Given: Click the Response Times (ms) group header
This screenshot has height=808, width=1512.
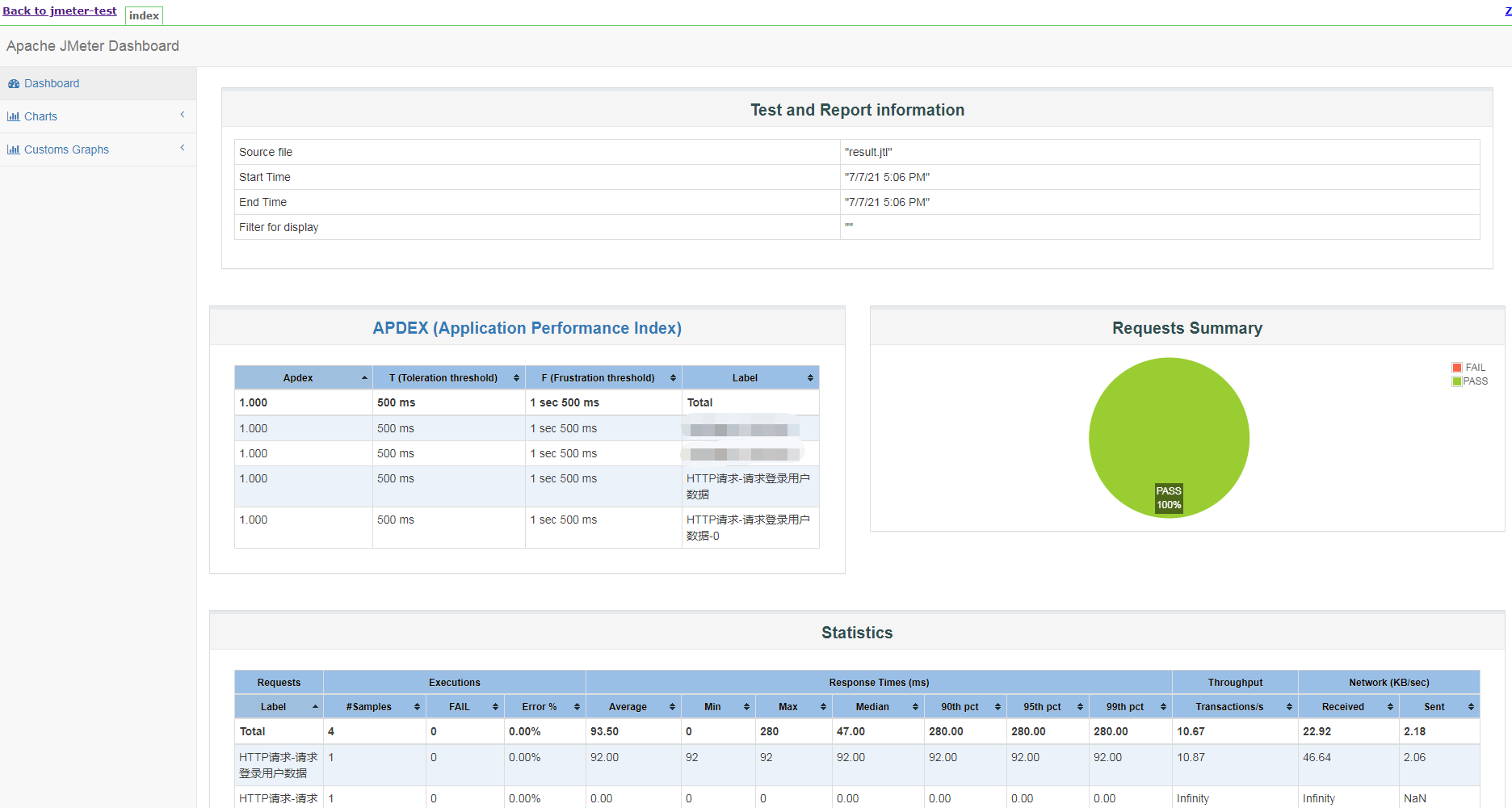Looking at the screenshot, I should pos(879,682).
